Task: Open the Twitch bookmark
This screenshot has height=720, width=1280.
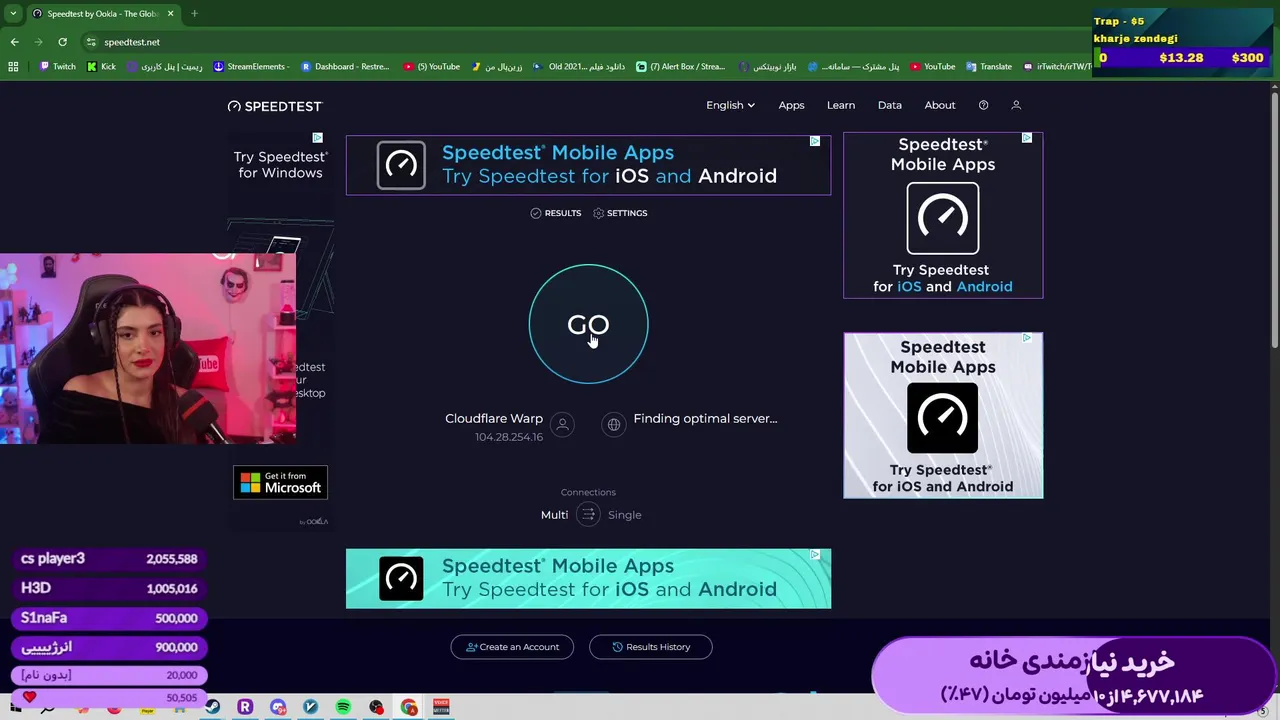Action: [x=57, y=67]
